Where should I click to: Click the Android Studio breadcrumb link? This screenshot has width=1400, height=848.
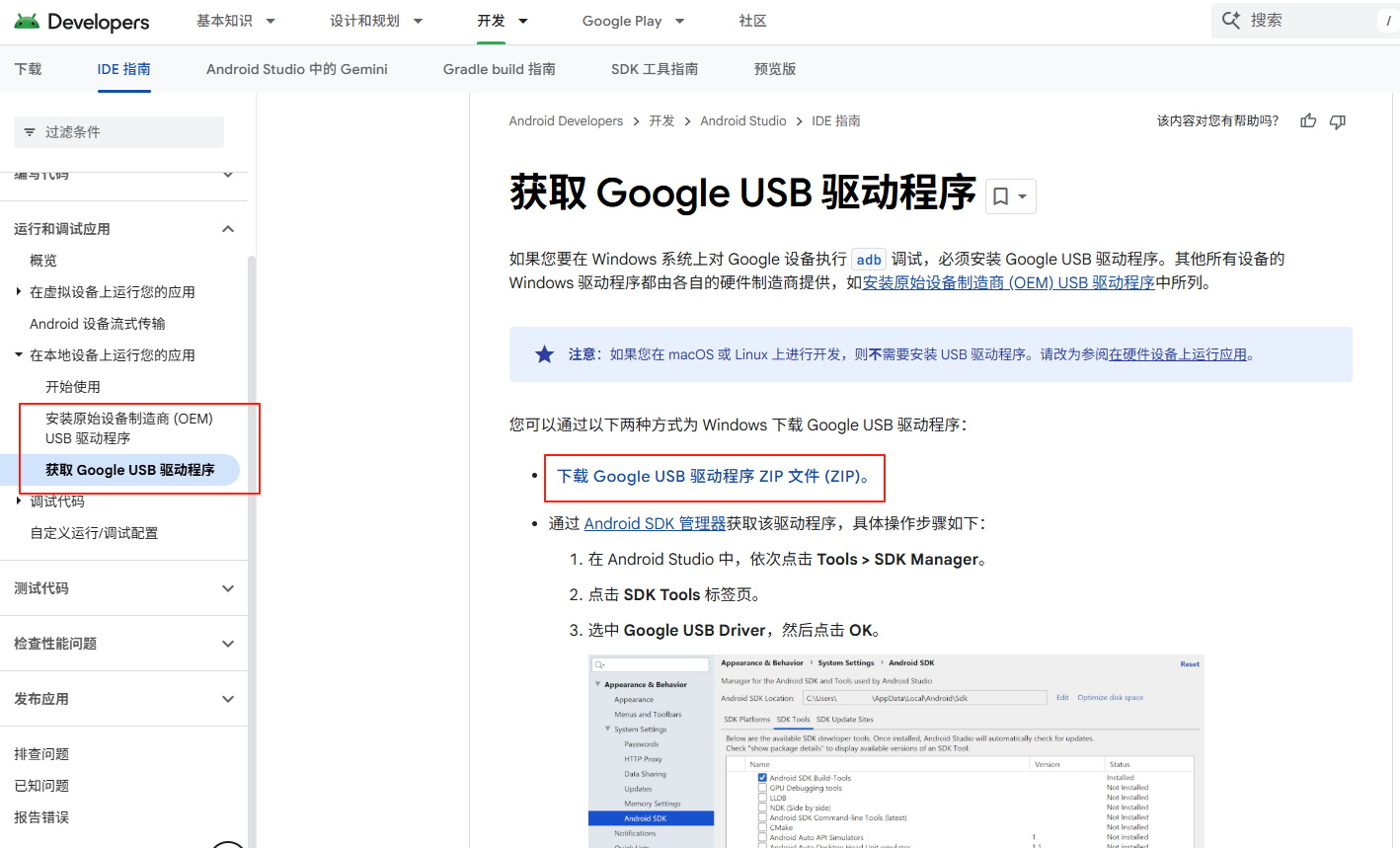click(x=743, y=120)
